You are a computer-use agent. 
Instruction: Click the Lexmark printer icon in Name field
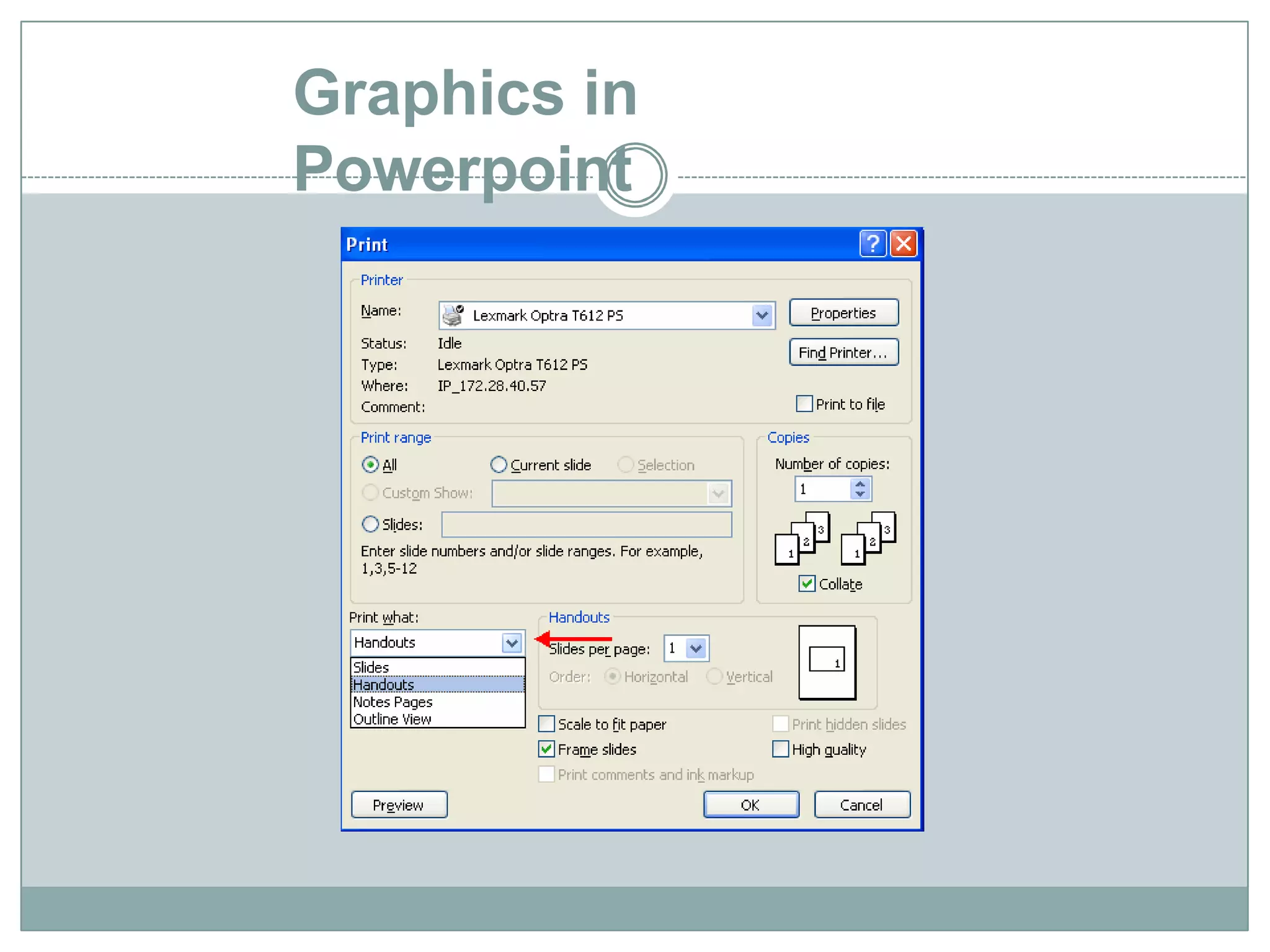click(x=453, y=315)
